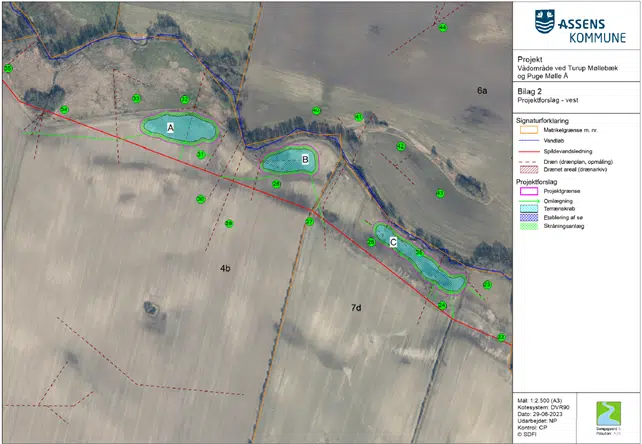Viewport: 642px width, 444px height.
Task: Select the pond label B marker
Action: click(305, 159)
